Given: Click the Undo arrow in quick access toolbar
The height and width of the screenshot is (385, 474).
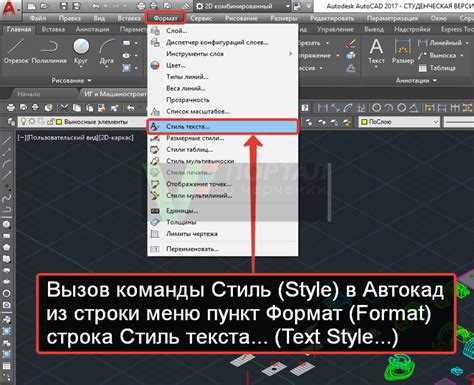Looking at the screenshot, I should click(95, 6).
